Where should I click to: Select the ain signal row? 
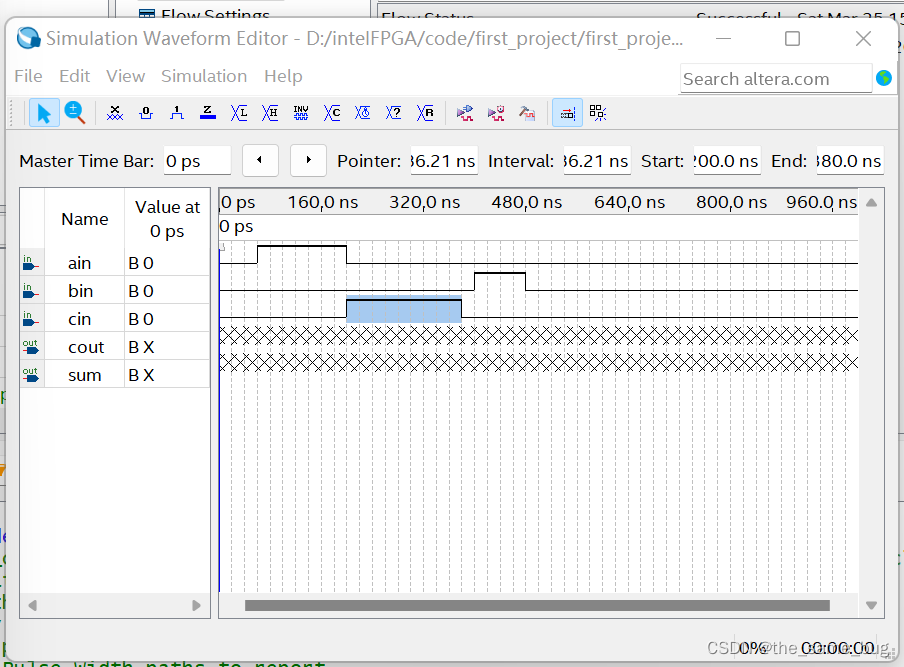coord(115,263)
